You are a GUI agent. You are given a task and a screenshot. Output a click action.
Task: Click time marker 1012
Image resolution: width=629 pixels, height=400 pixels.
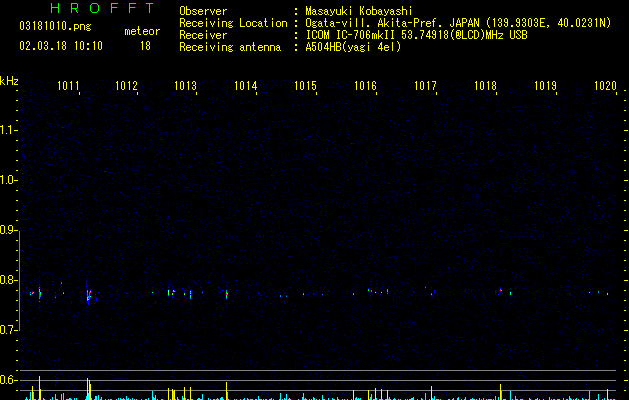tap(126, 86)
